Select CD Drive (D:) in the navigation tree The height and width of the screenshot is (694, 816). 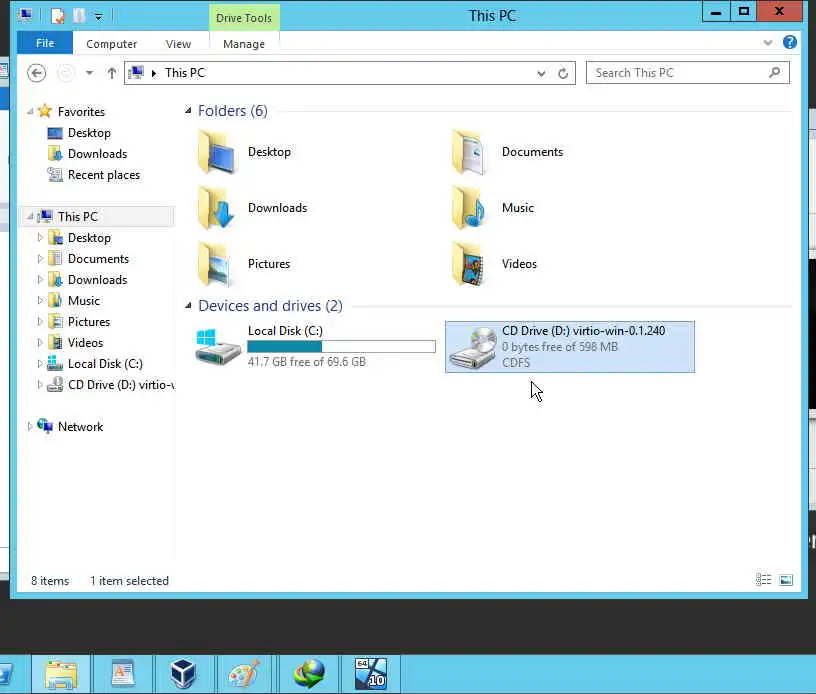tap(121, 384)
